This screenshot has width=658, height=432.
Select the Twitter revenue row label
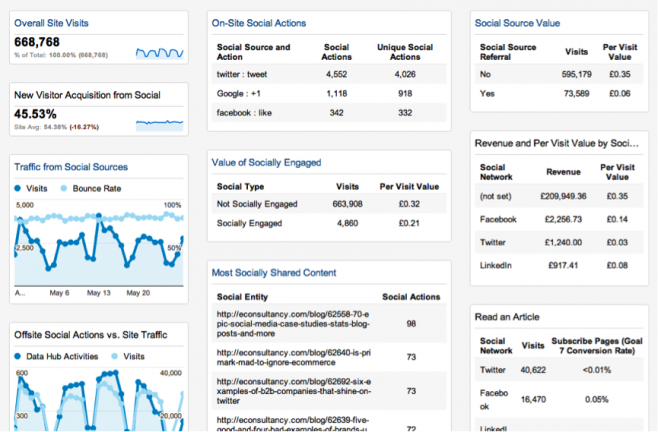[493, 243]
